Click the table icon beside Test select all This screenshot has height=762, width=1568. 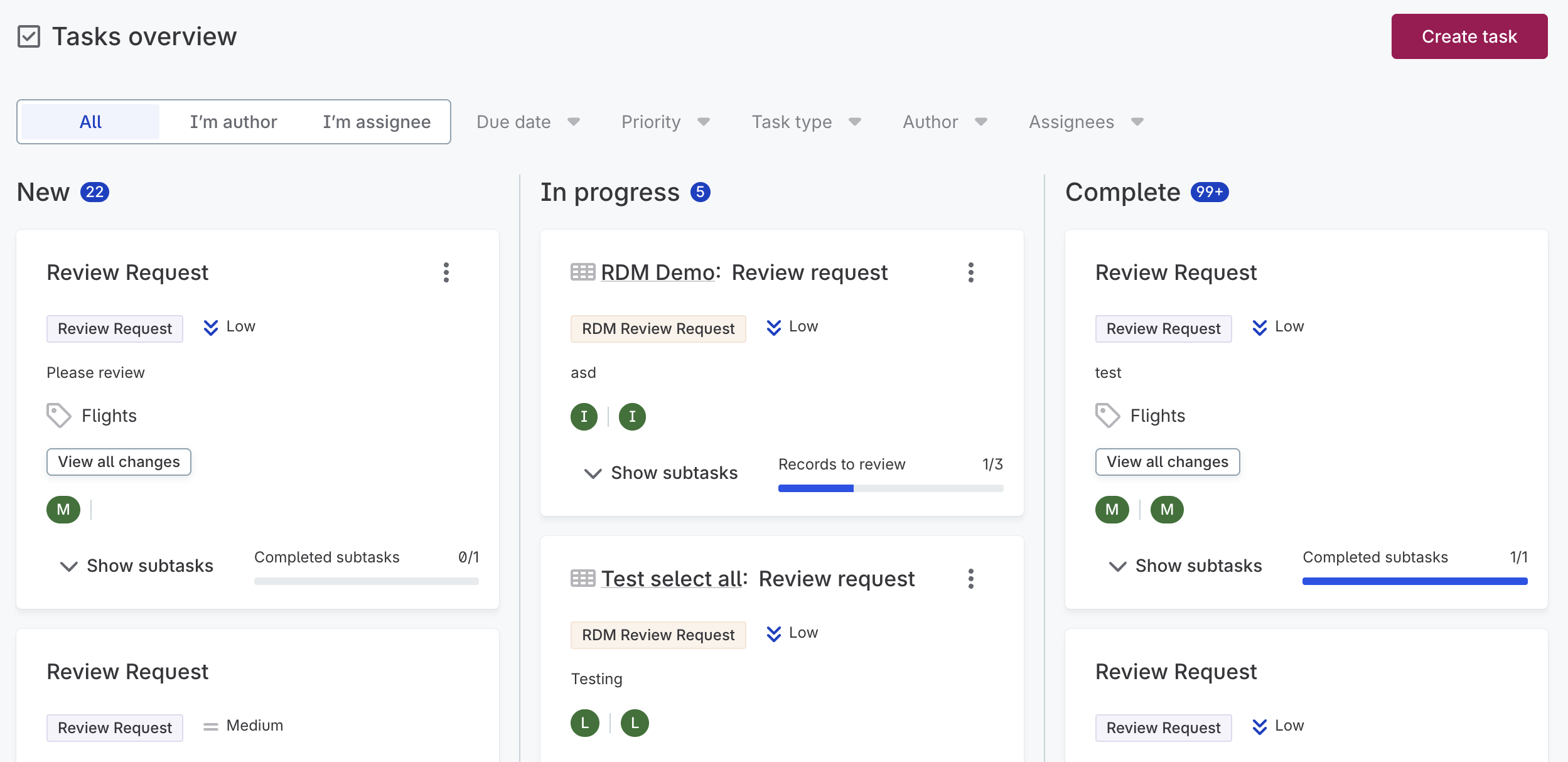(x=583, y=579)
